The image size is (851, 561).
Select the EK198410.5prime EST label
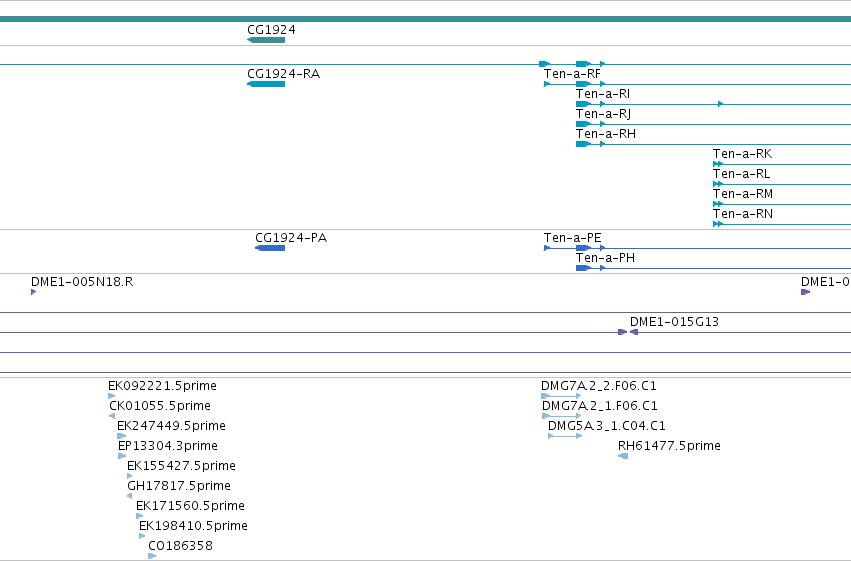click(x=193, y=526)
